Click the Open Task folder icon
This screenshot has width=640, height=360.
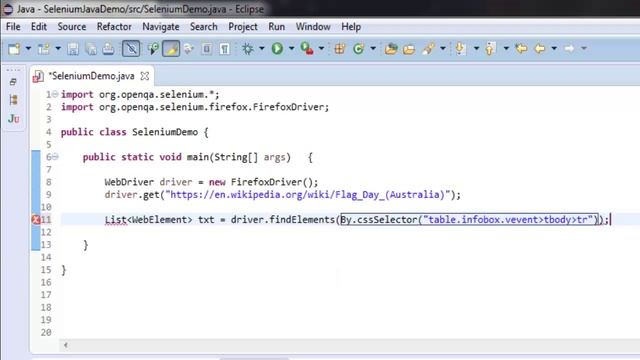409,49
